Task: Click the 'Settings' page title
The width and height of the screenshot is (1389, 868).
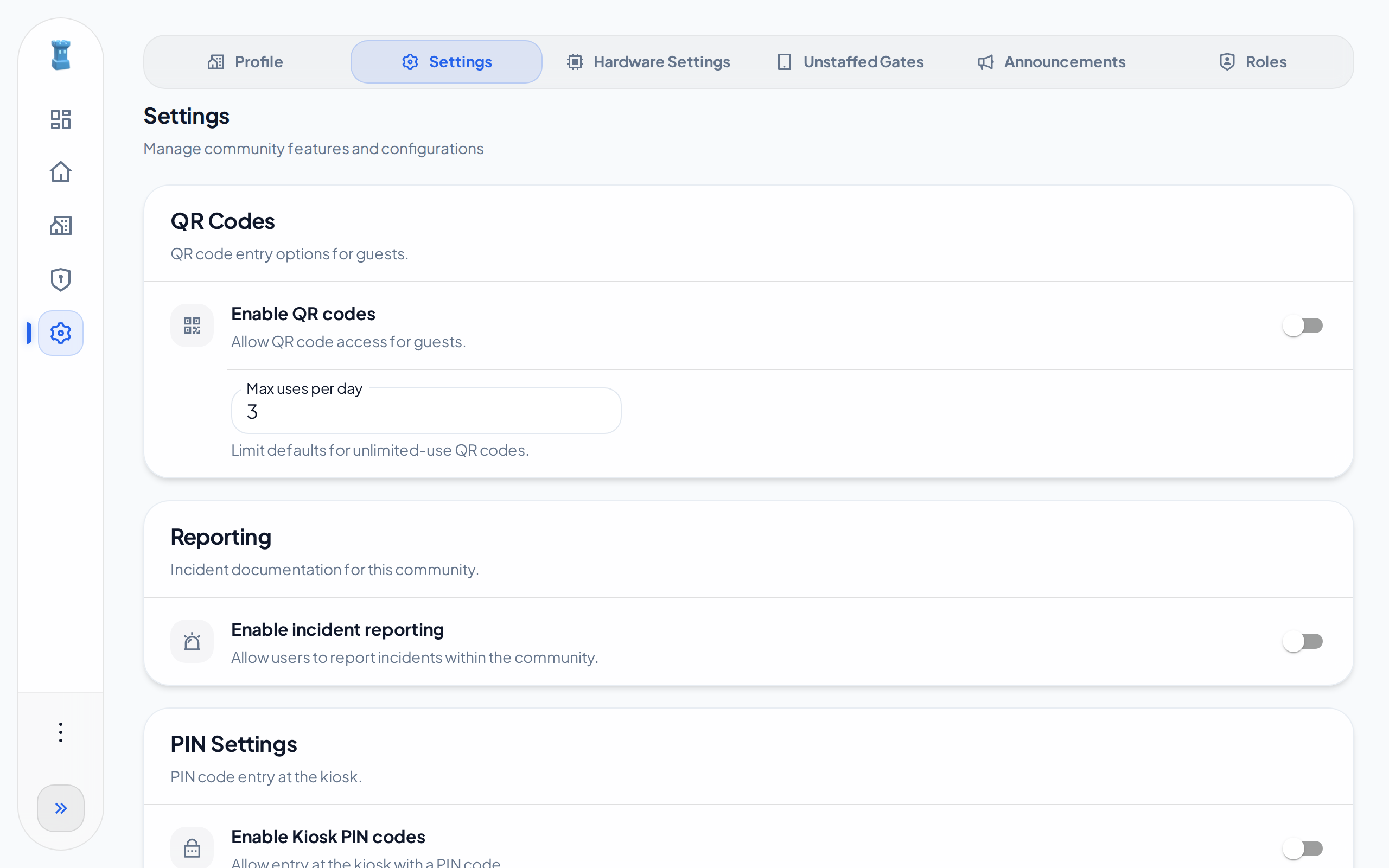Action: 187,117
